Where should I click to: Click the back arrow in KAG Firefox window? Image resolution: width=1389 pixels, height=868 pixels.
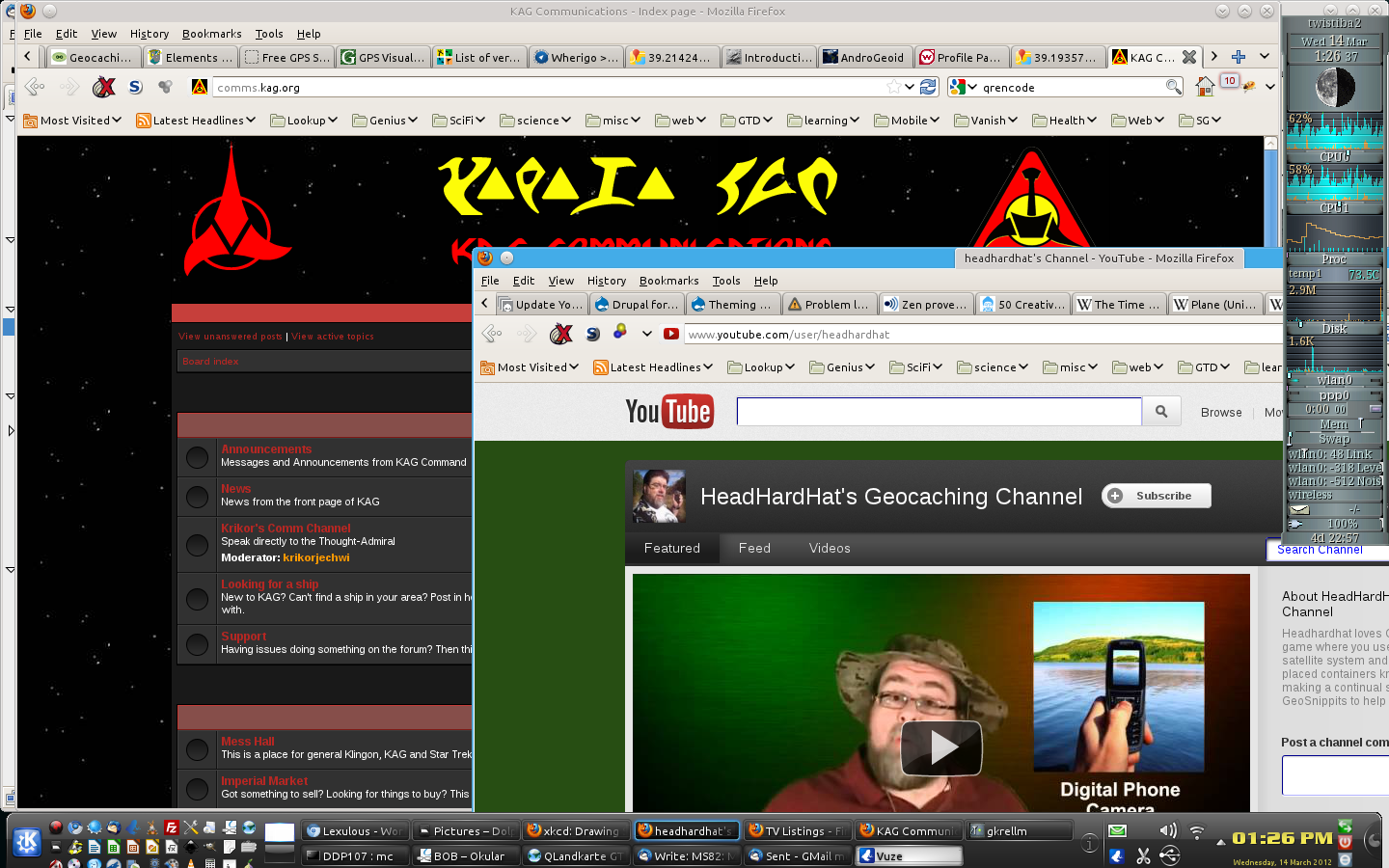35,87
